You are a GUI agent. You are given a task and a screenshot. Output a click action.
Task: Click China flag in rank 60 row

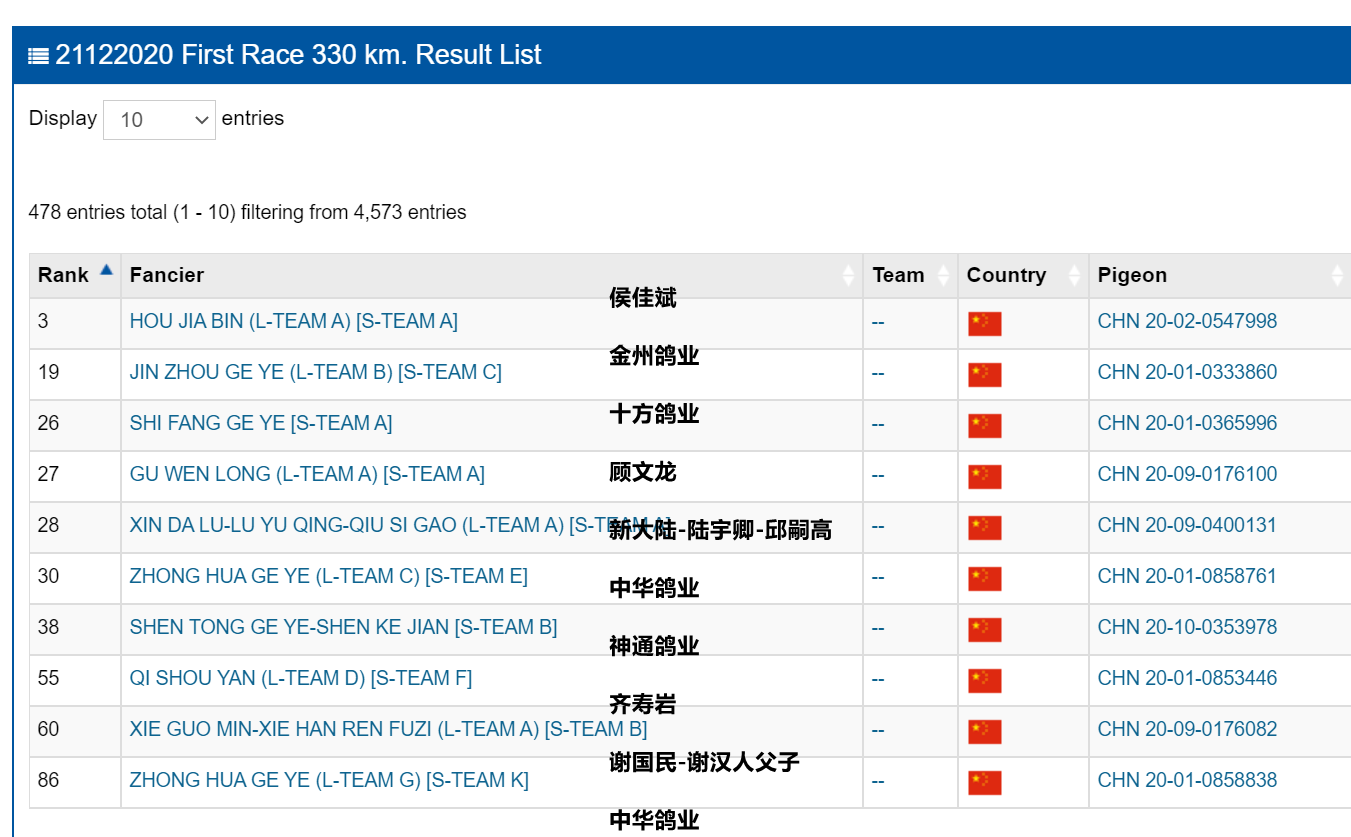(x=984, y=732)
